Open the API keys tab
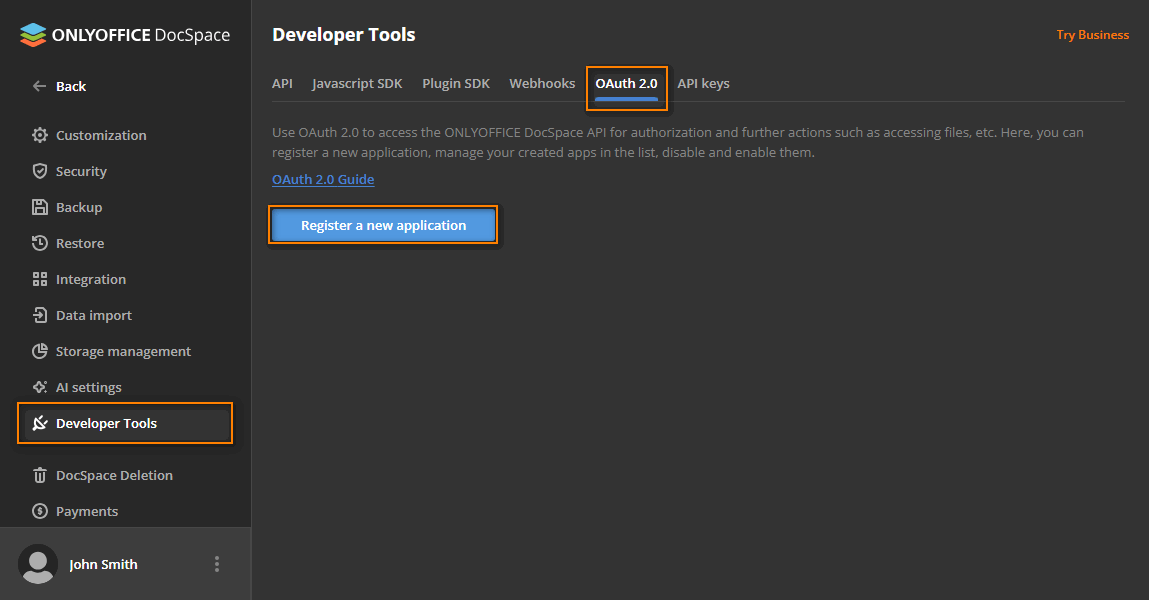This screenshot has width=1149, height=600. tap(703, 83)
